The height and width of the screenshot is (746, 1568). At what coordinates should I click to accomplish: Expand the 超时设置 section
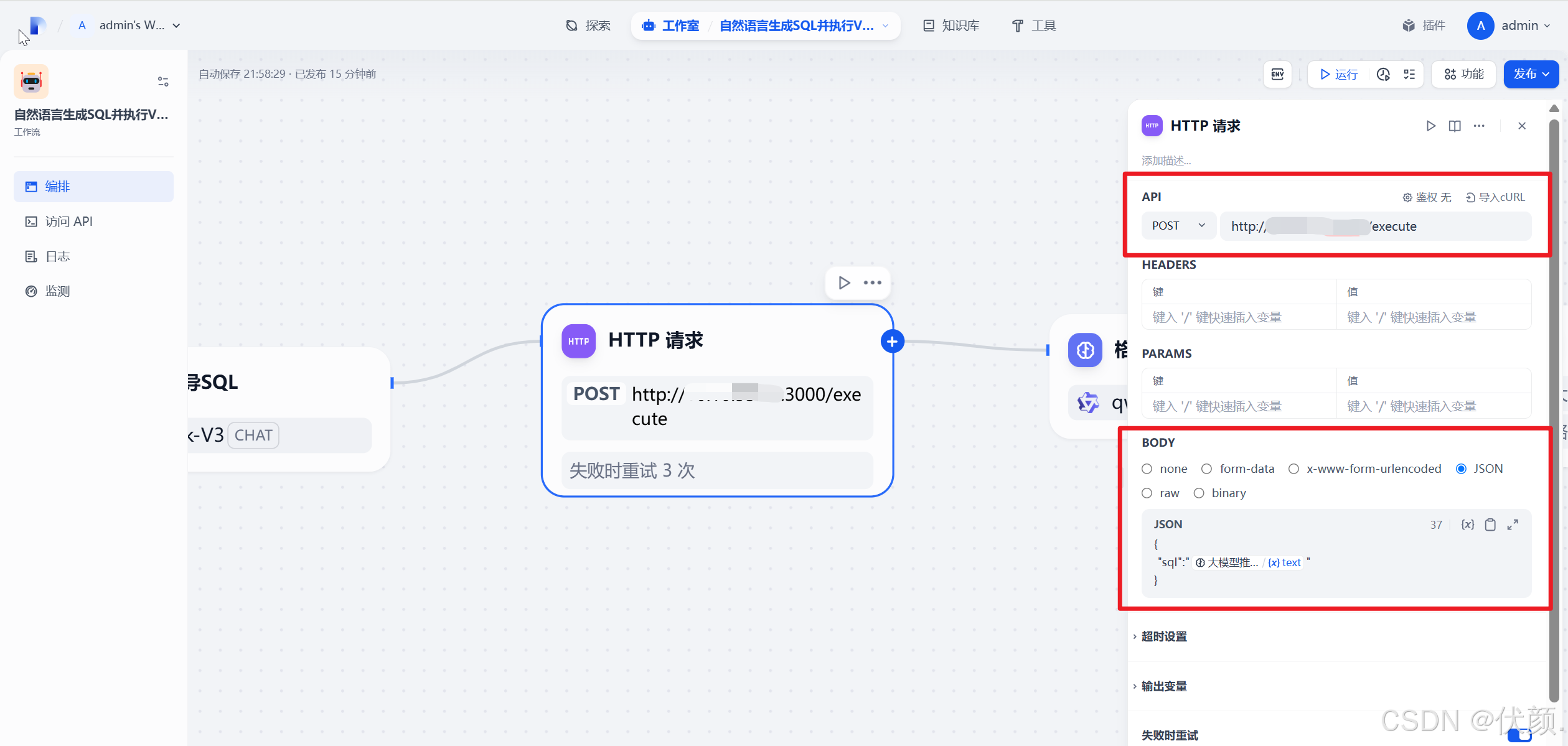pos(1163,636)
